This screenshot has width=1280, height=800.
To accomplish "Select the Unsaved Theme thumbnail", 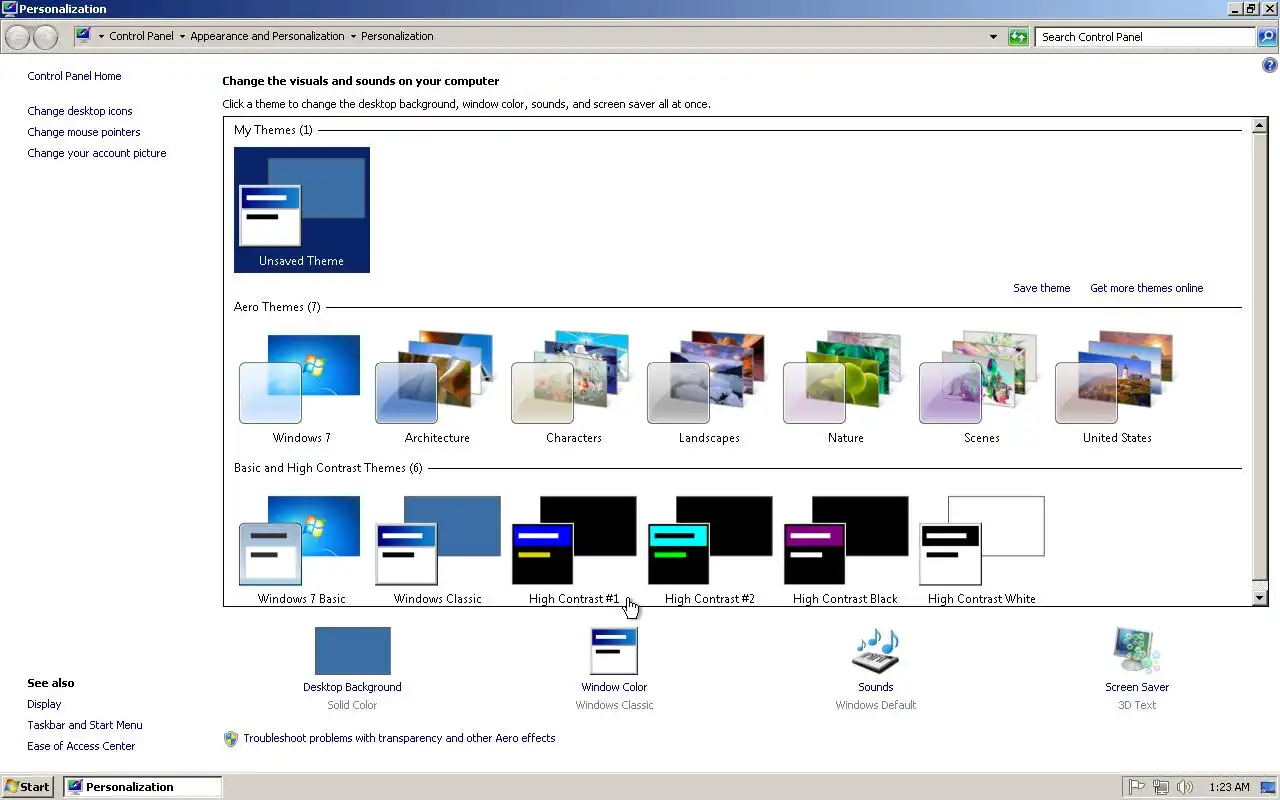I will [301, 210].
